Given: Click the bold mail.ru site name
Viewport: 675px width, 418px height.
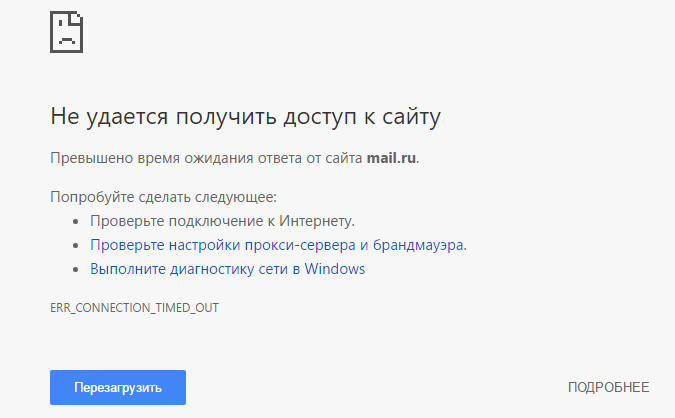Looking at the screenshot, I should tap(391, 158).
